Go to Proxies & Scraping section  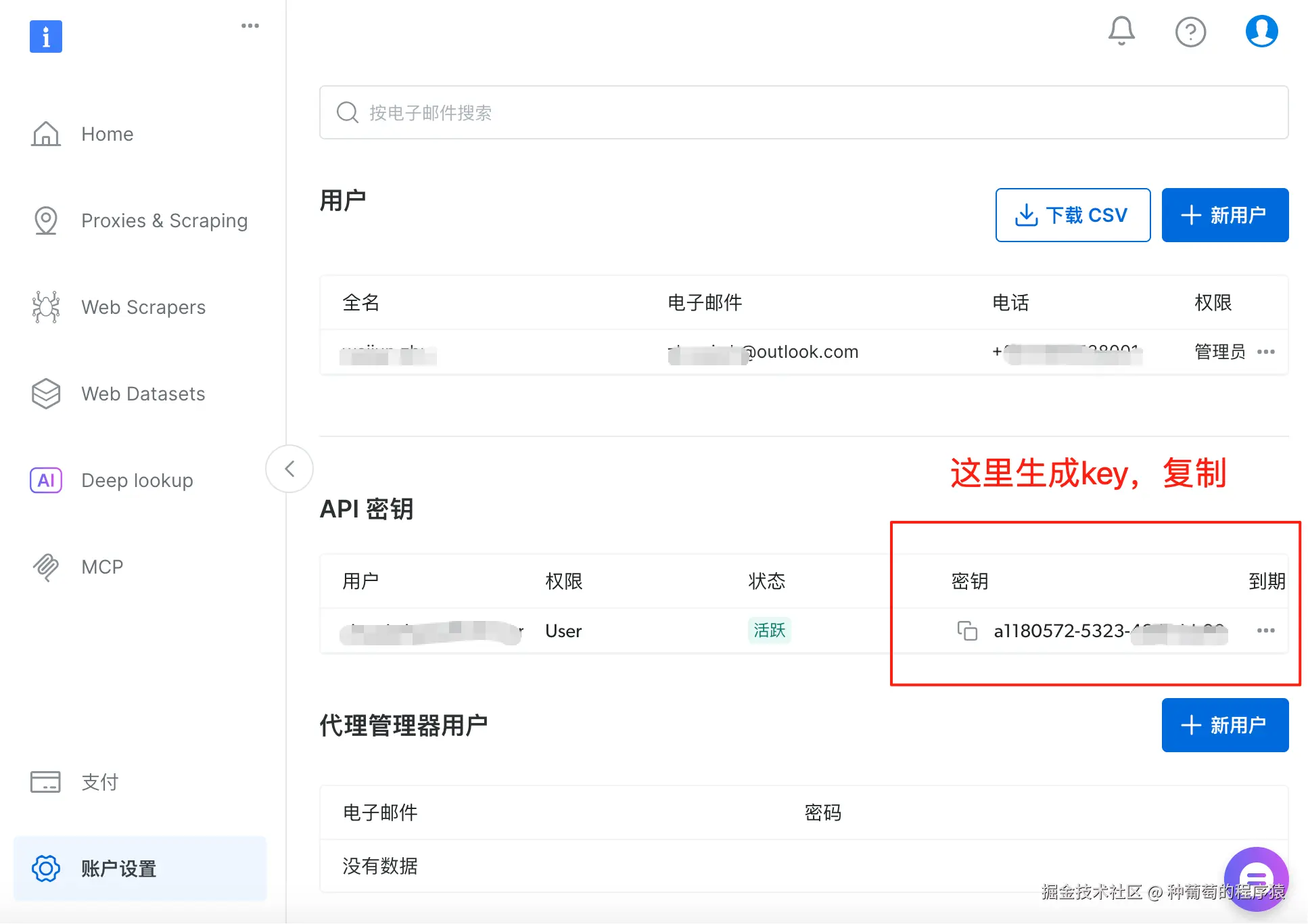tap(164, 221)
